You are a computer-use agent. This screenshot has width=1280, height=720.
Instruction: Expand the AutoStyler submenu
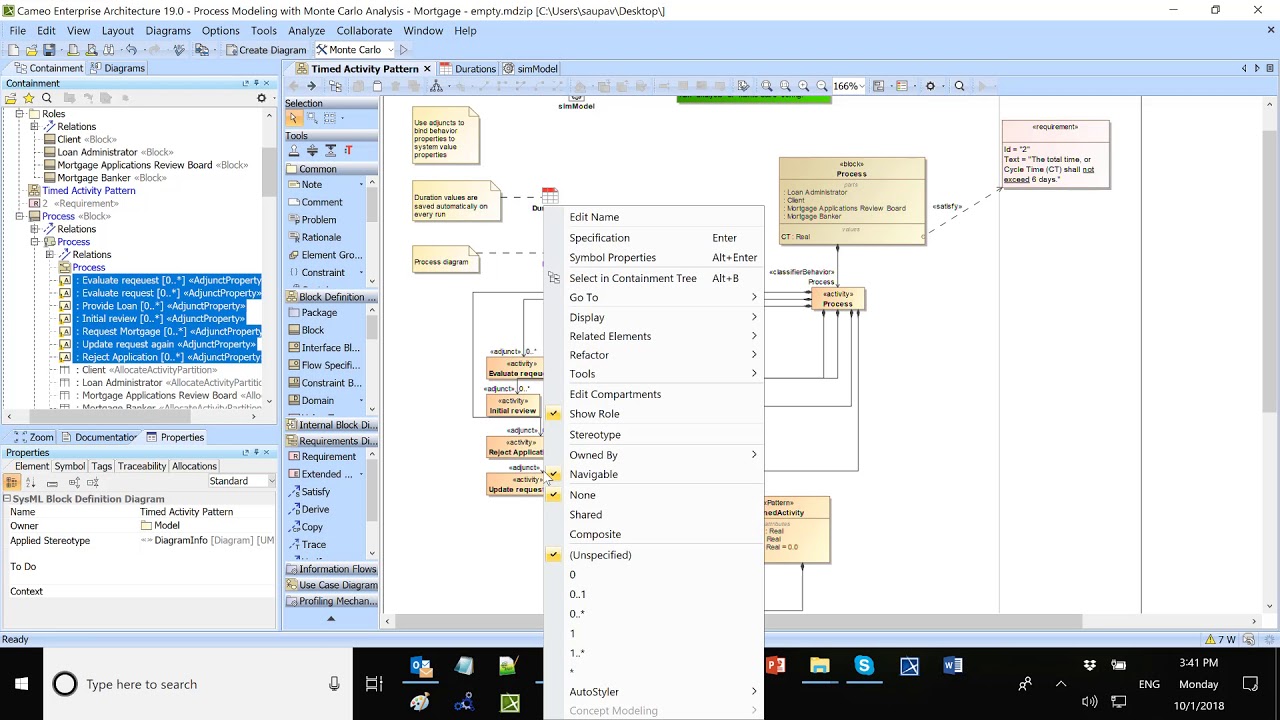pyautogui.click(x=654, y=692)
